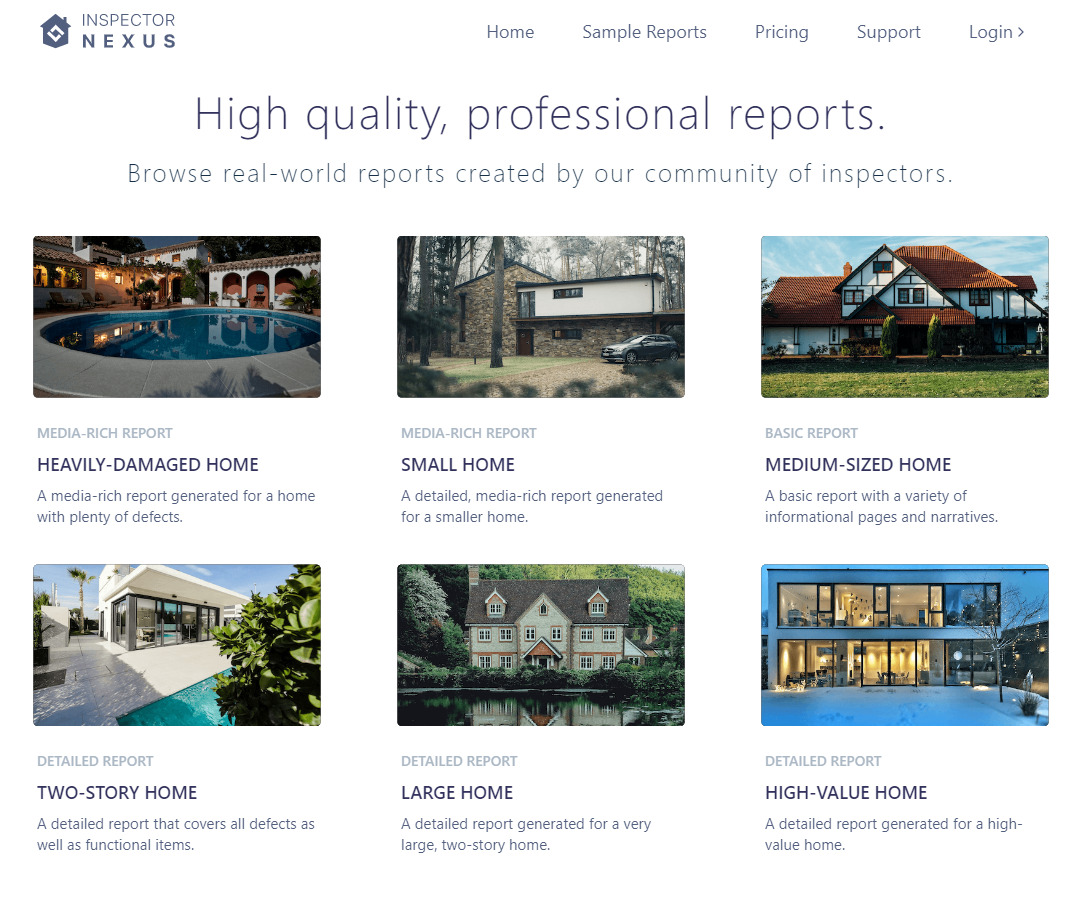Open the Pricing page from the navigation
This screenshot has width=1077, height=906.
coord(781,32)
